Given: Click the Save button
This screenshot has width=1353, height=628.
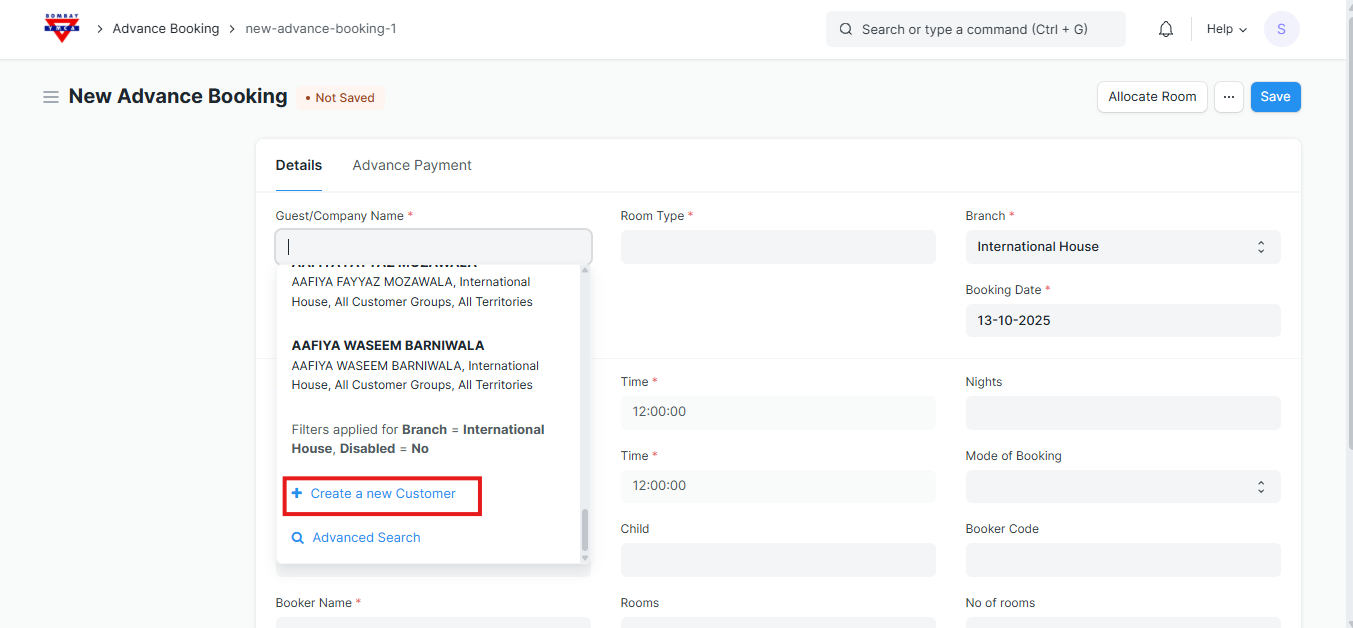Looking at the screenshot, I should tap(1275, 97).
